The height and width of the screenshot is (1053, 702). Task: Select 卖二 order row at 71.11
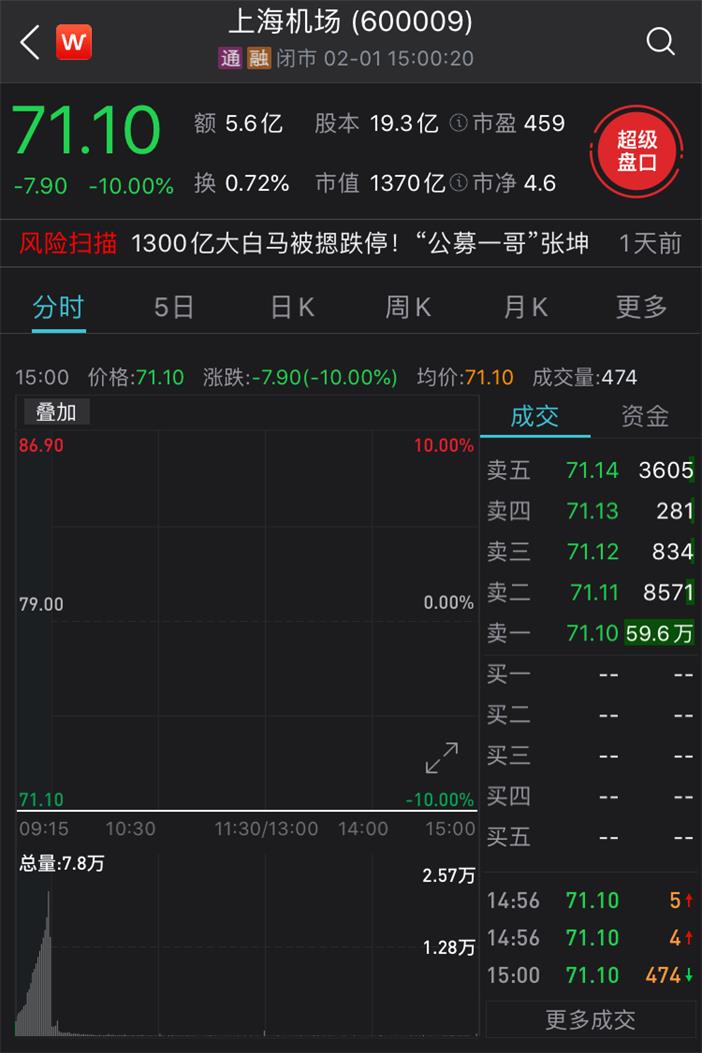pos(590,592)
